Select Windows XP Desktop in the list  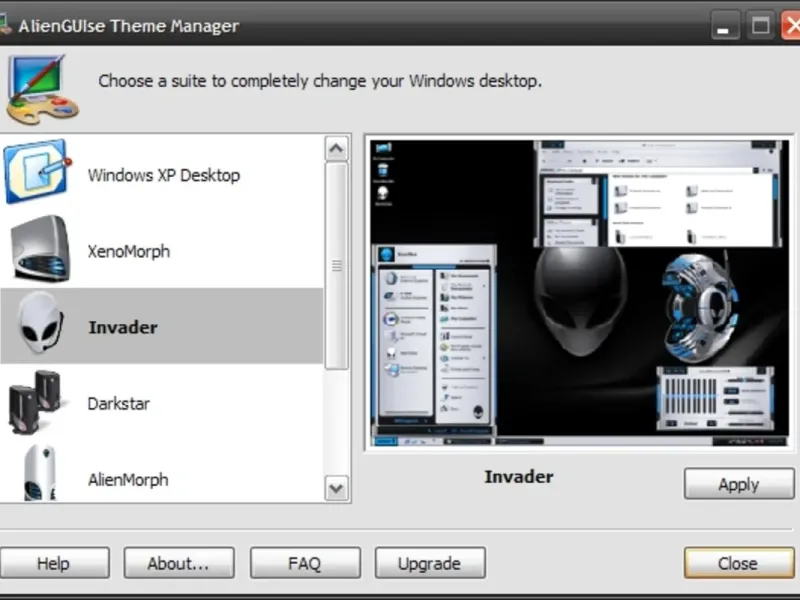click(x=164, y=176)
